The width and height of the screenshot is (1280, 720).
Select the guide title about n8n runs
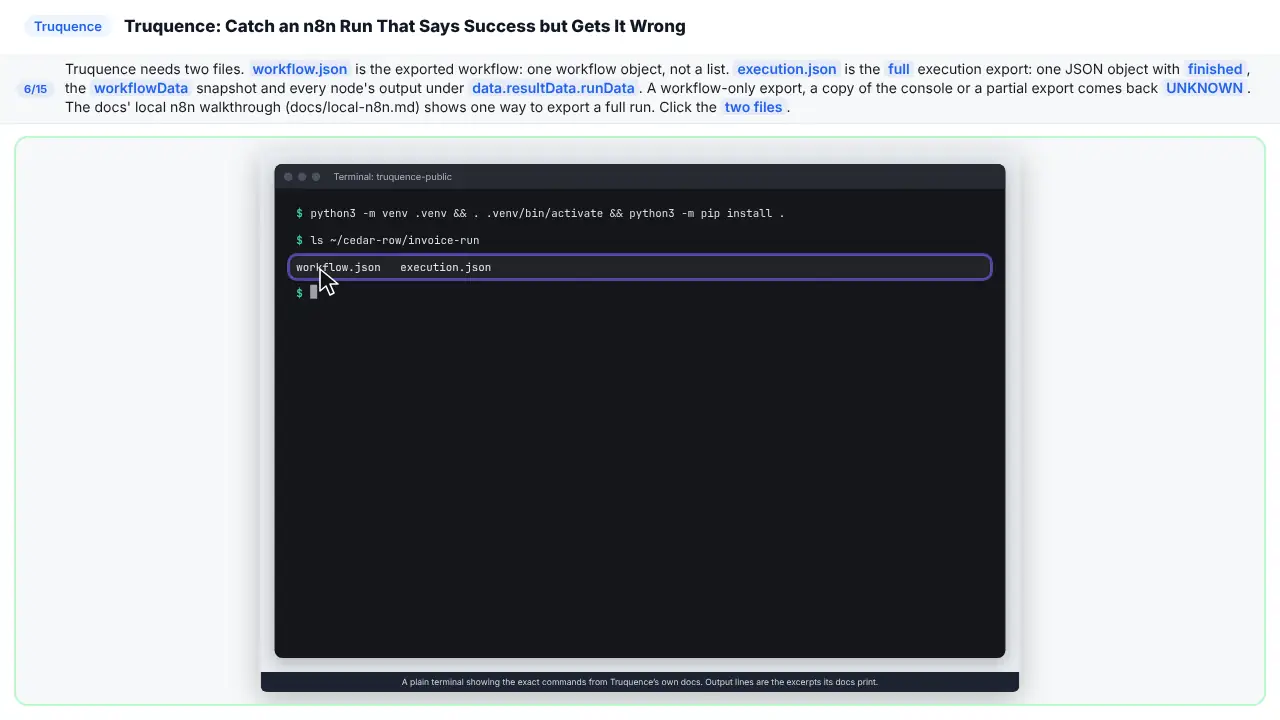click(405, 26)
